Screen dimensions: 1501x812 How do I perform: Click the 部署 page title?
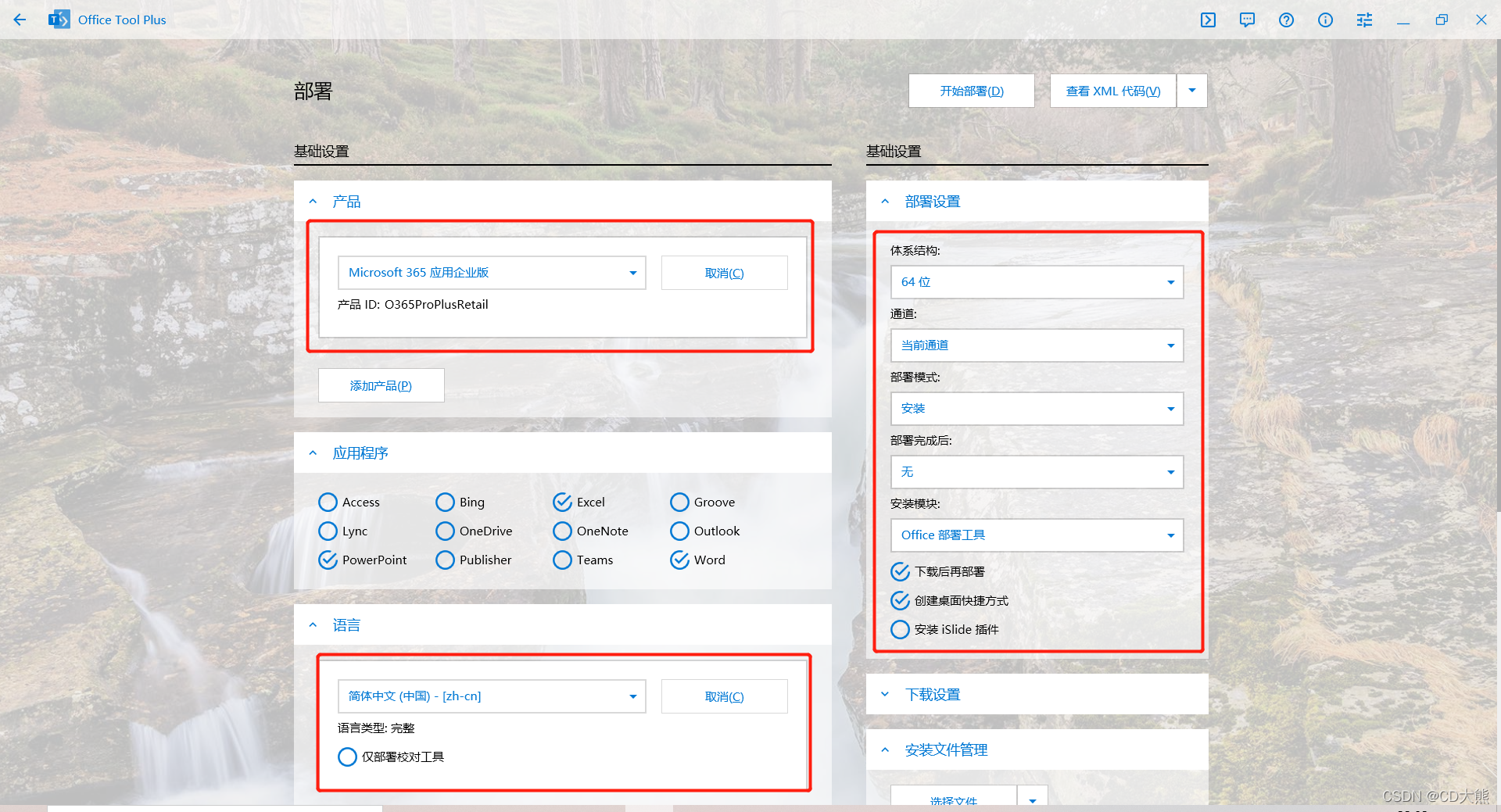pos(313,91)
